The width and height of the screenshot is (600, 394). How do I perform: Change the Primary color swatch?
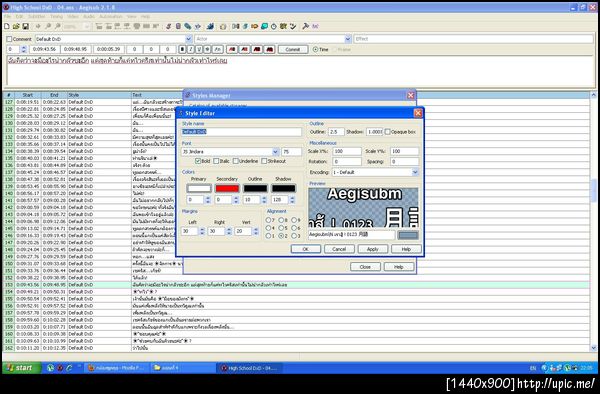[x=199, y=188]
